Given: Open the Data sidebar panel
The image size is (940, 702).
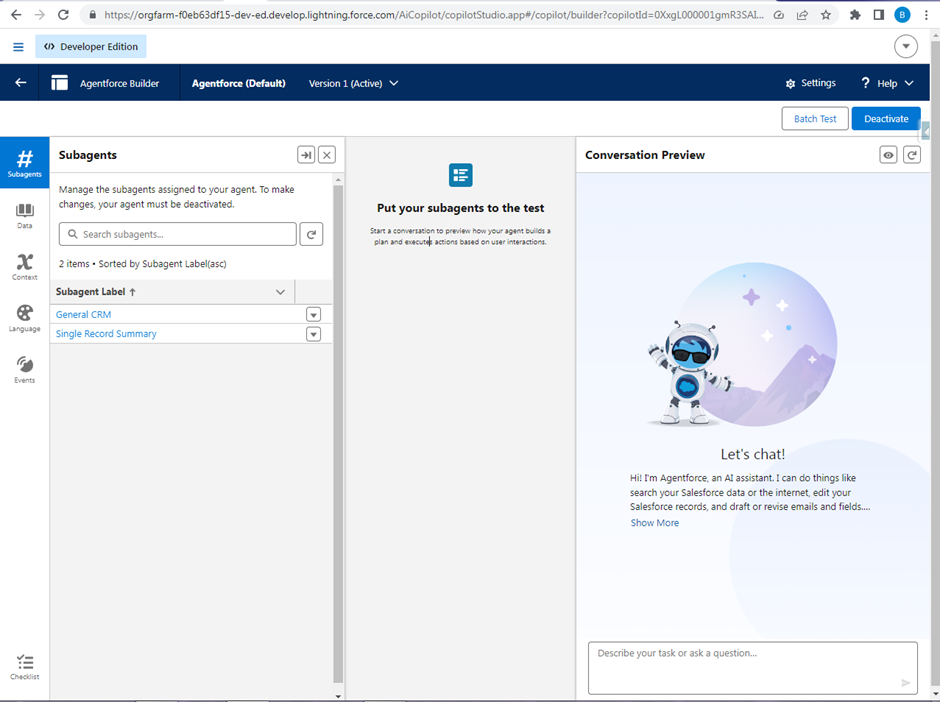Looking at the screenshot, I should coord(25,216).
